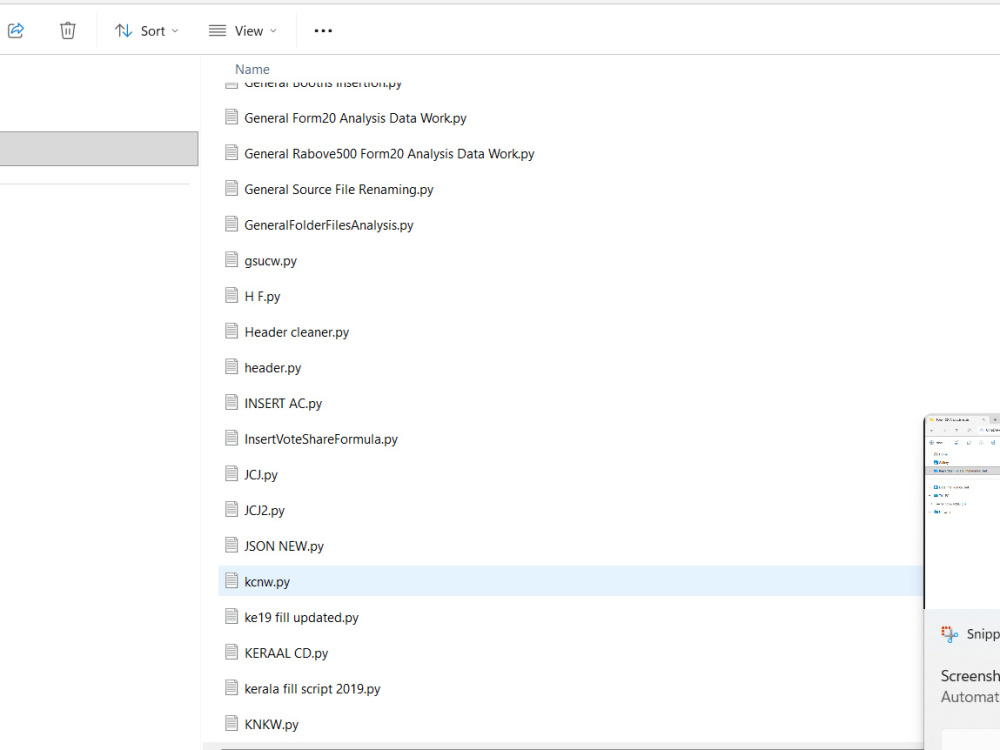Viewport: 1000px width, 750px height.
Task: Click file icon beside JCJ2.py
Action: tap(232, 510)
